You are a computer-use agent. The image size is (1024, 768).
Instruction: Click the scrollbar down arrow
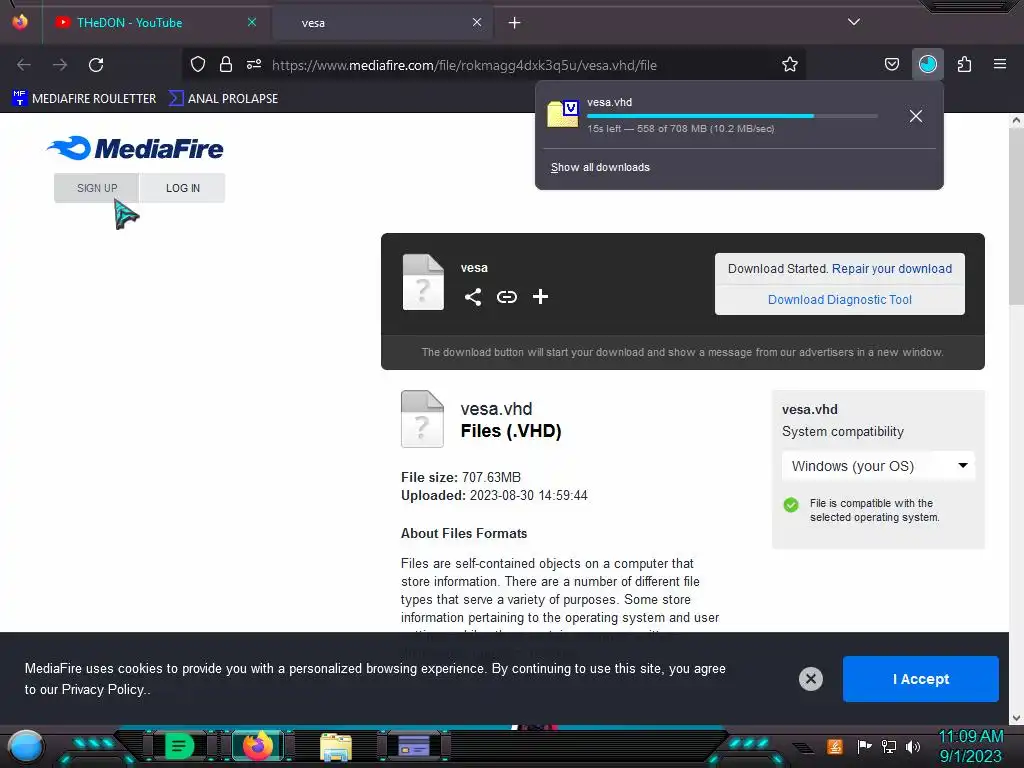pos(1016,718)
